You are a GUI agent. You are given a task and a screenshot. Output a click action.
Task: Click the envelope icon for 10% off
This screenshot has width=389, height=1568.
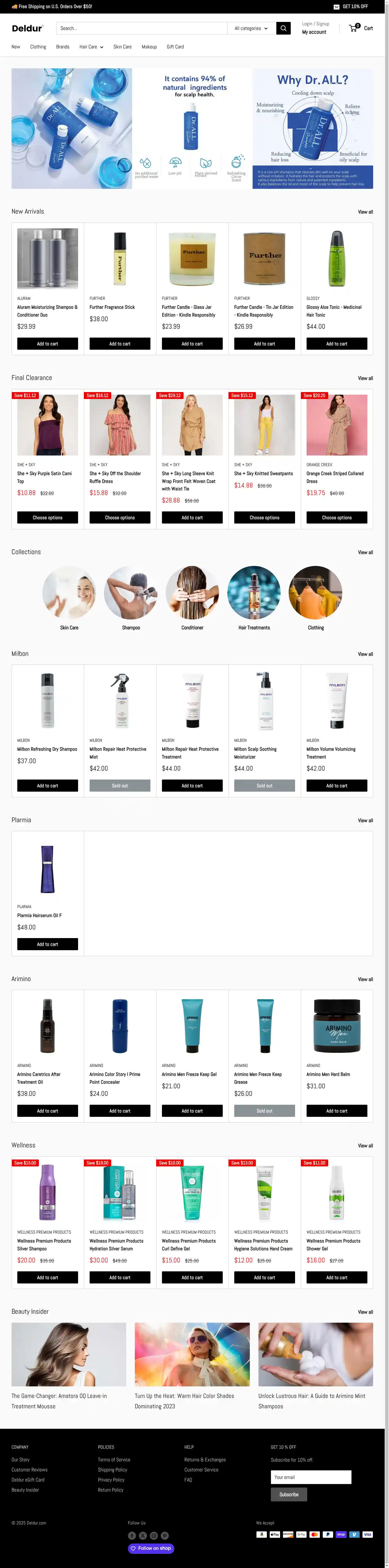coord(337,7)
